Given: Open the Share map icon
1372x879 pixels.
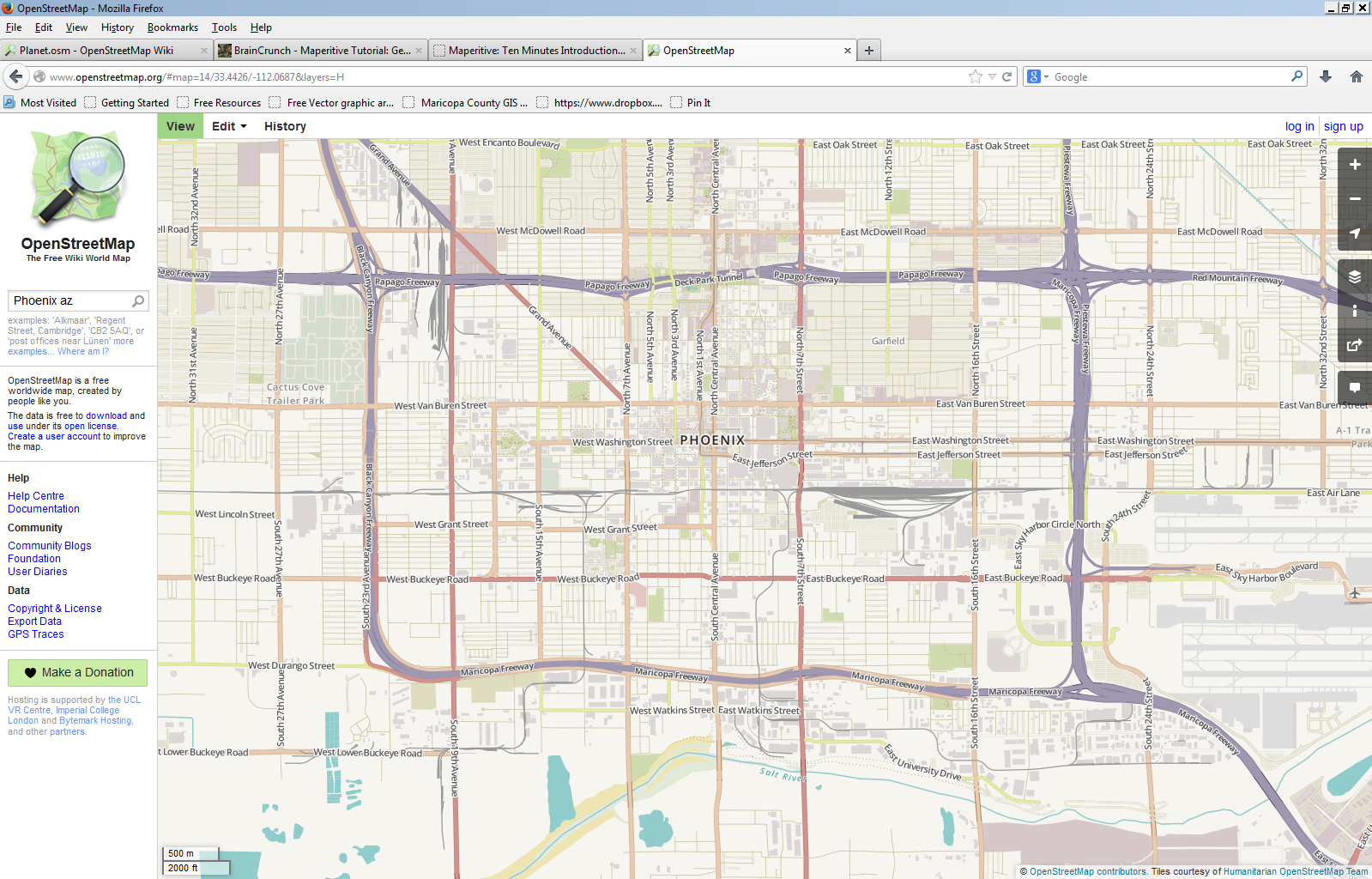Looking at the screenshot, I should 1355,345.
